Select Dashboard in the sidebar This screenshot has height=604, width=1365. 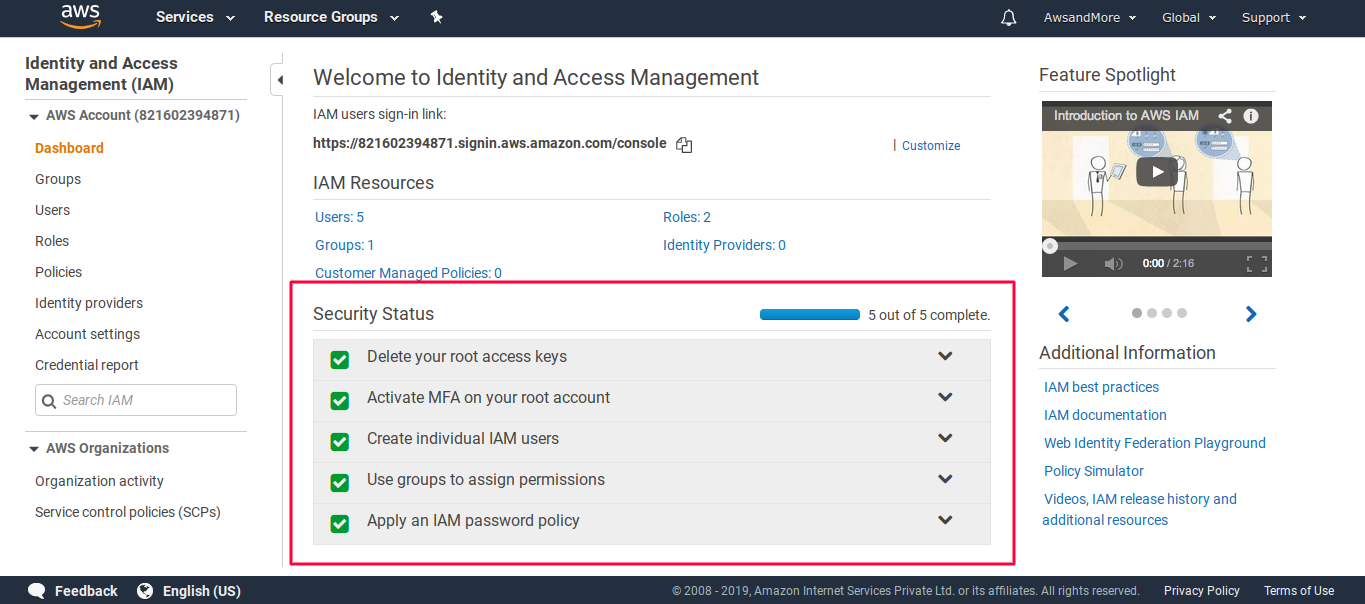[x=69, y=148]
